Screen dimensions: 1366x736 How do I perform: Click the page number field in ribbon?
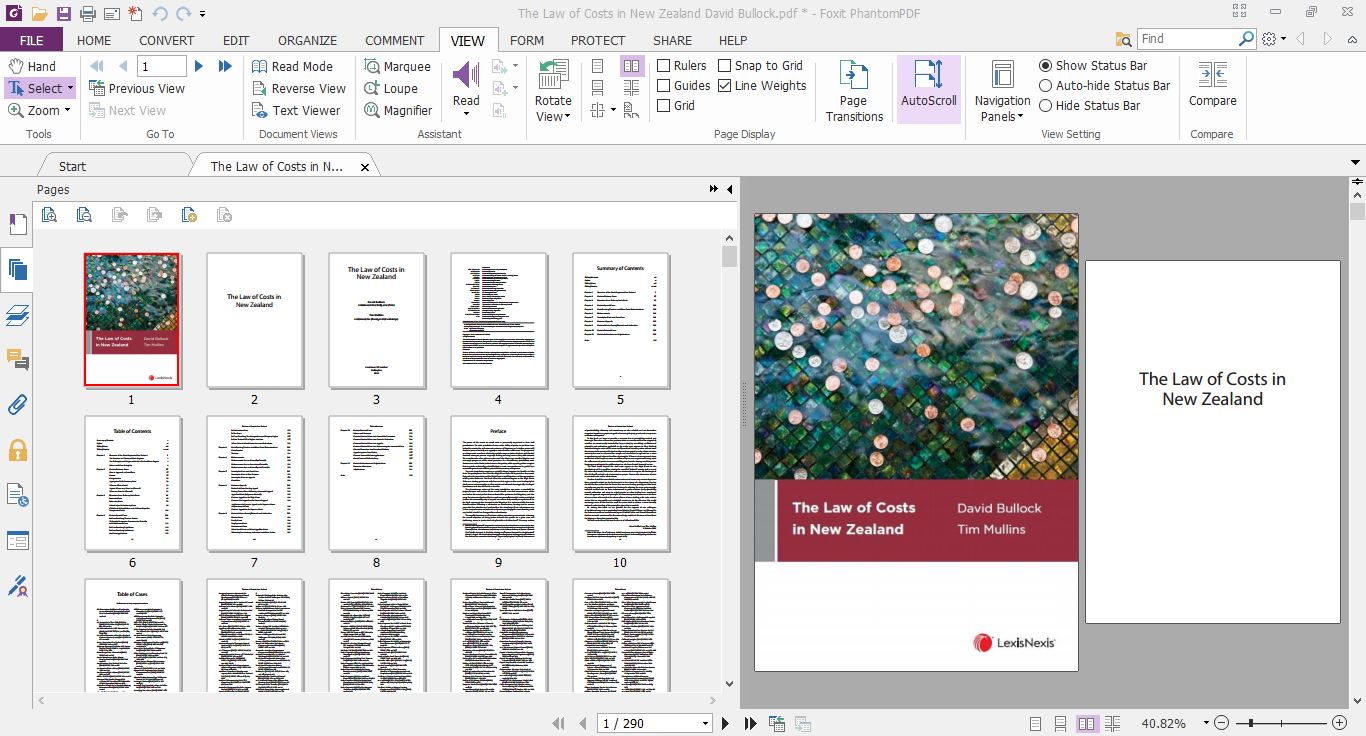162,66
